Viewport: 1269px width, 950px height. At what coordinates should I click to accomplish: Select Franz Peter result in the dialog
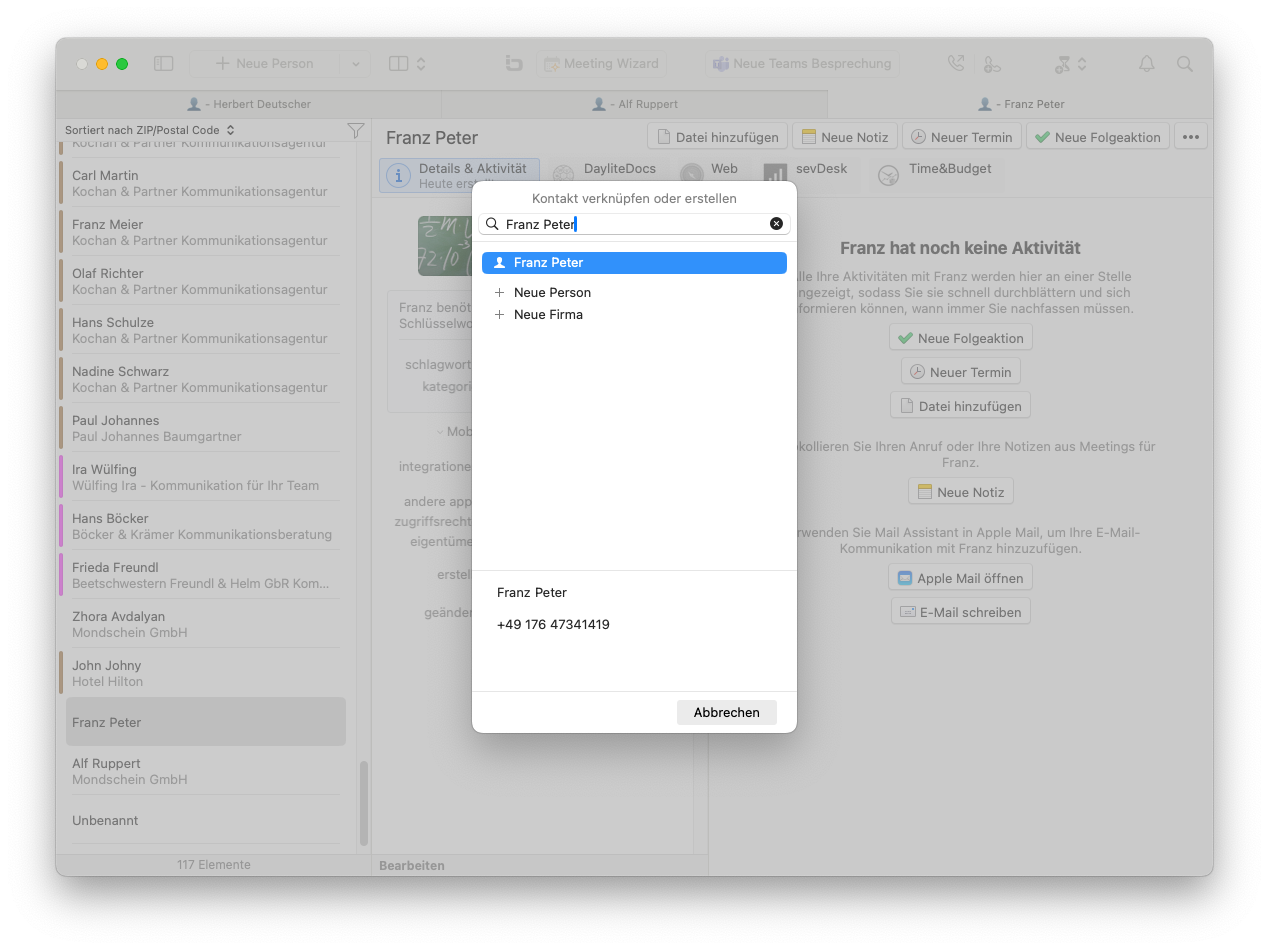point(634,263)
